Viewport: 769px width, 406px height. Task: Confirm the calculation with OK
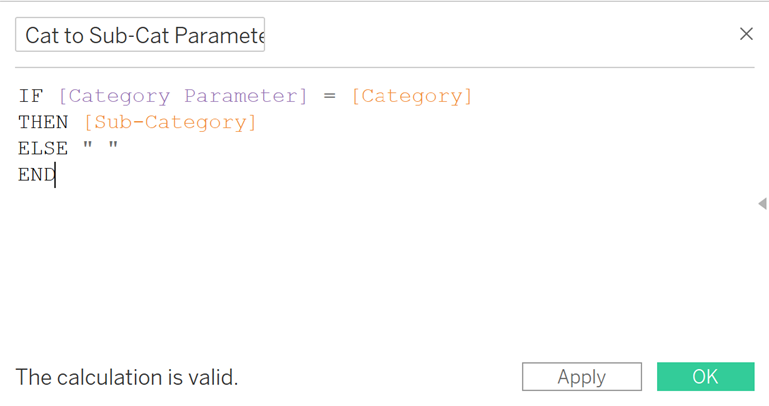[705, 377]
